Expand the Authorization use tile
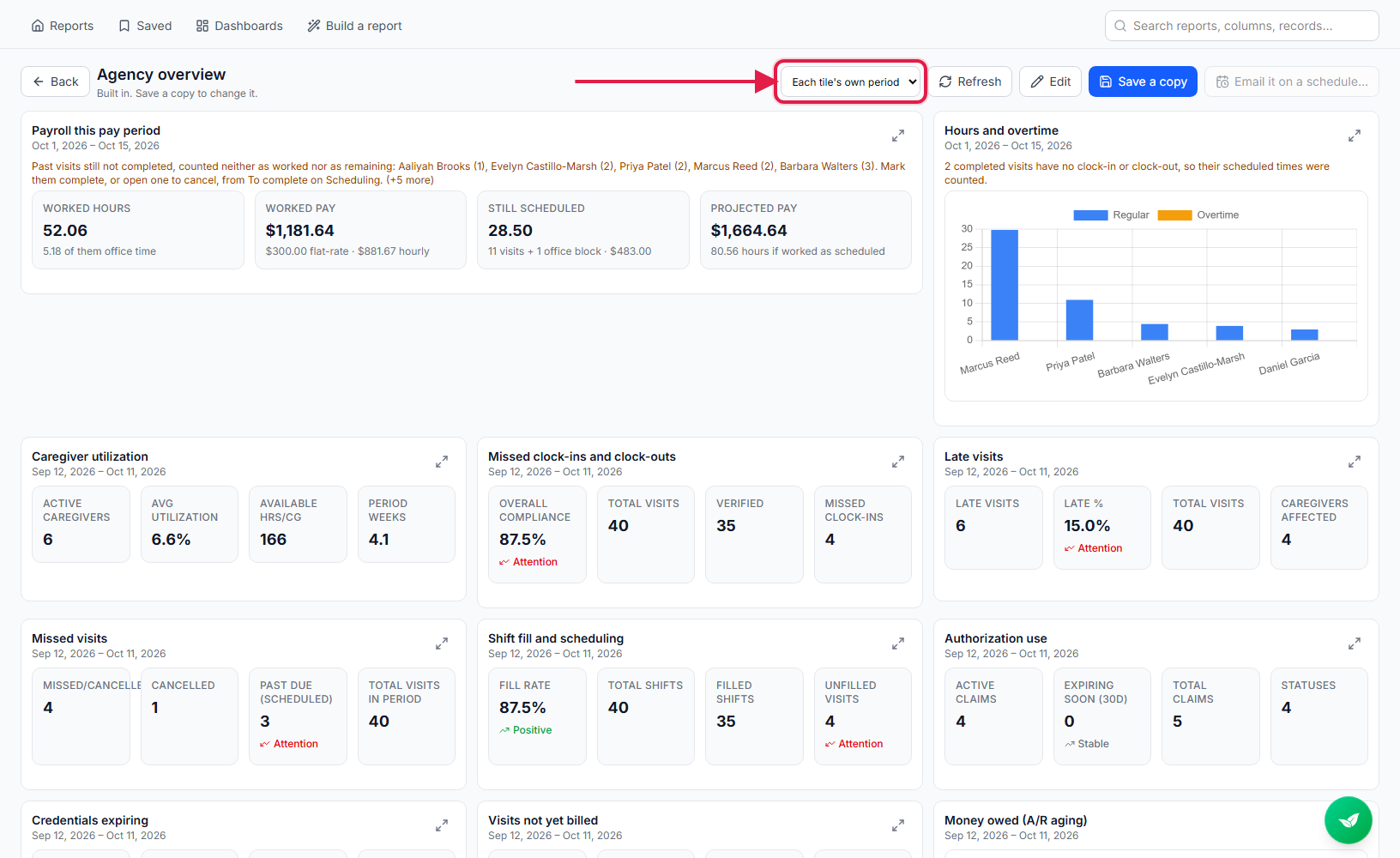The height and width of the screenshot is (858, 1400). [x=1355, y=643]
